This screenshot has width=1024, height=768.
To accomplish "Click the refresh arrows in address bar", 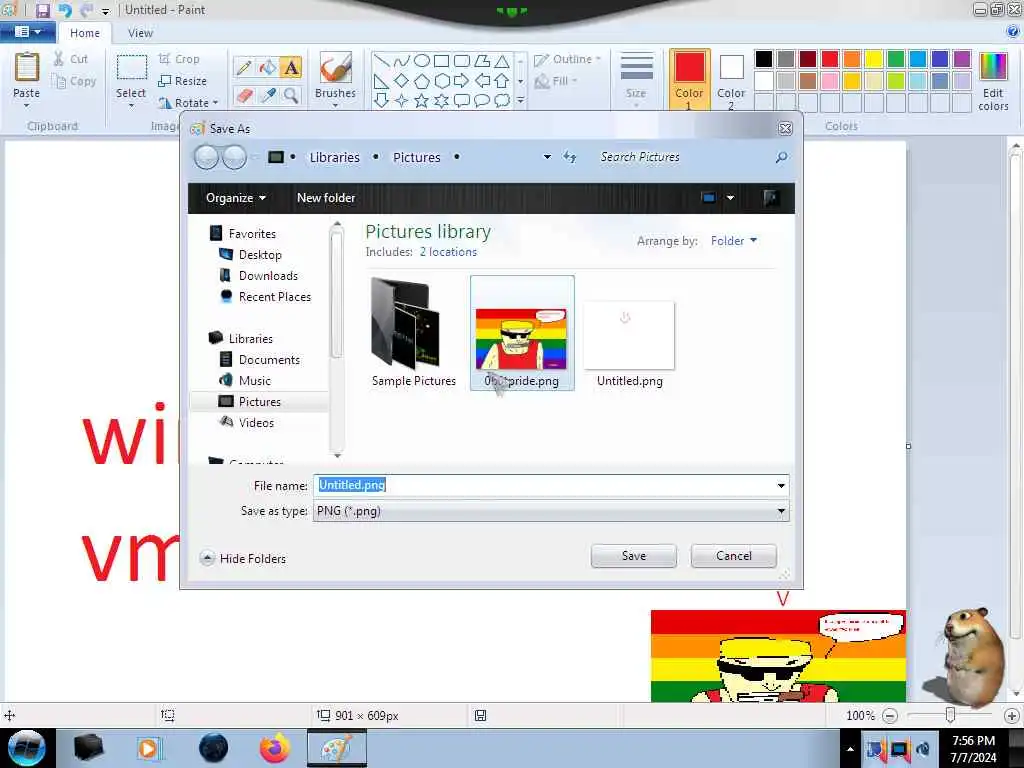I will pyautogui.click(x=570, y=157).
